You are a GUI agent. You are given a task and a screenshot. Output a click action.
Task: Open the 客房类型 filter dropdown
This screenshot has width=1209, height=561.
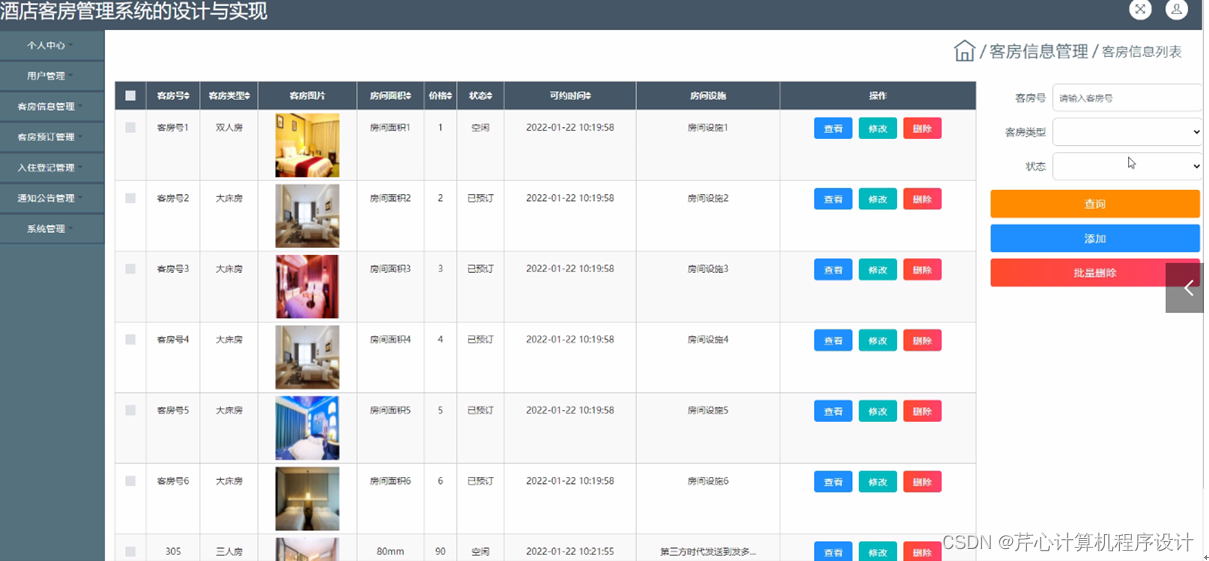[x=1127, y=132]
